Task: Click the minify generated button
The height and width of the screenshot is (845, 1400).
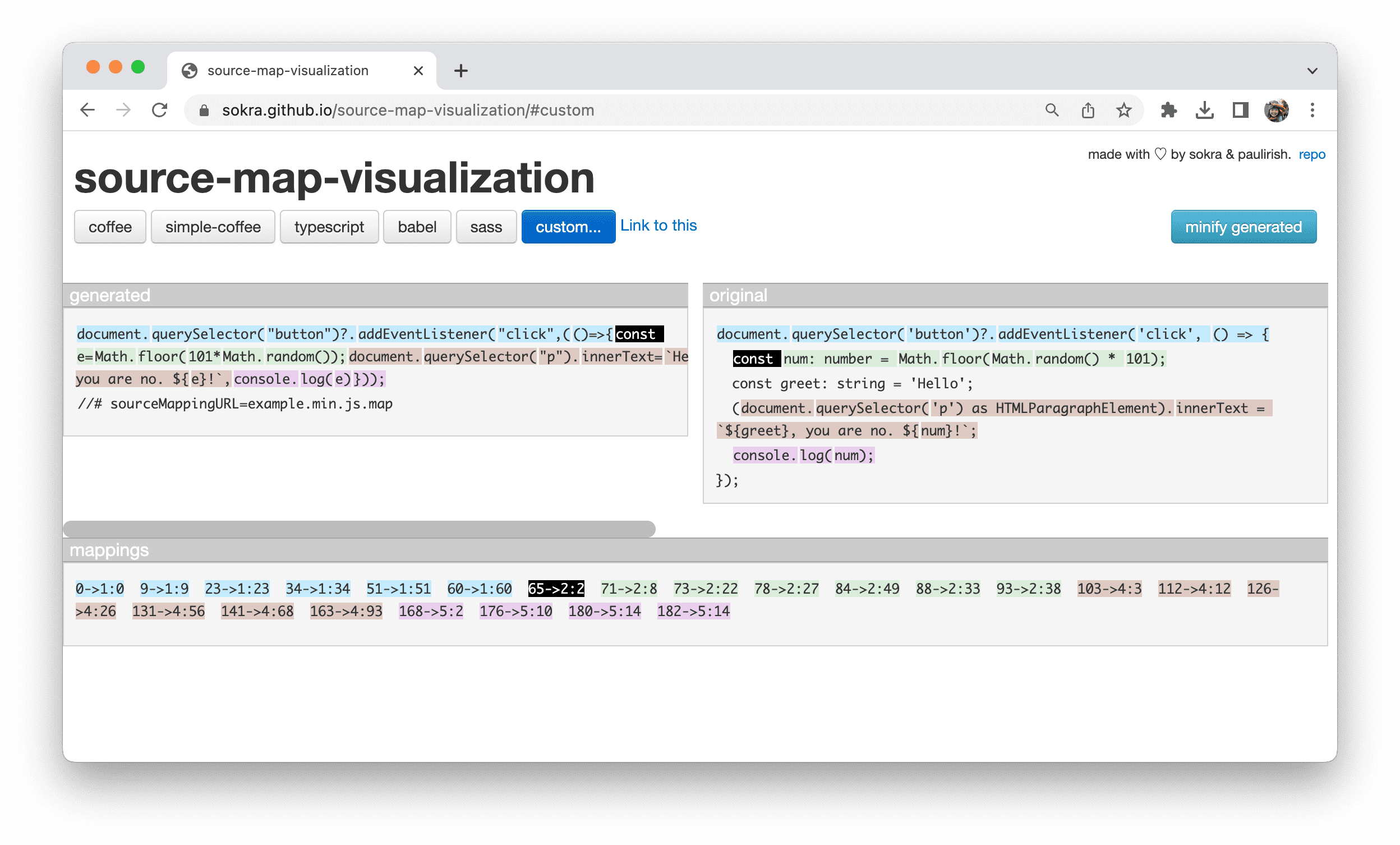Action: (1243, 226)
